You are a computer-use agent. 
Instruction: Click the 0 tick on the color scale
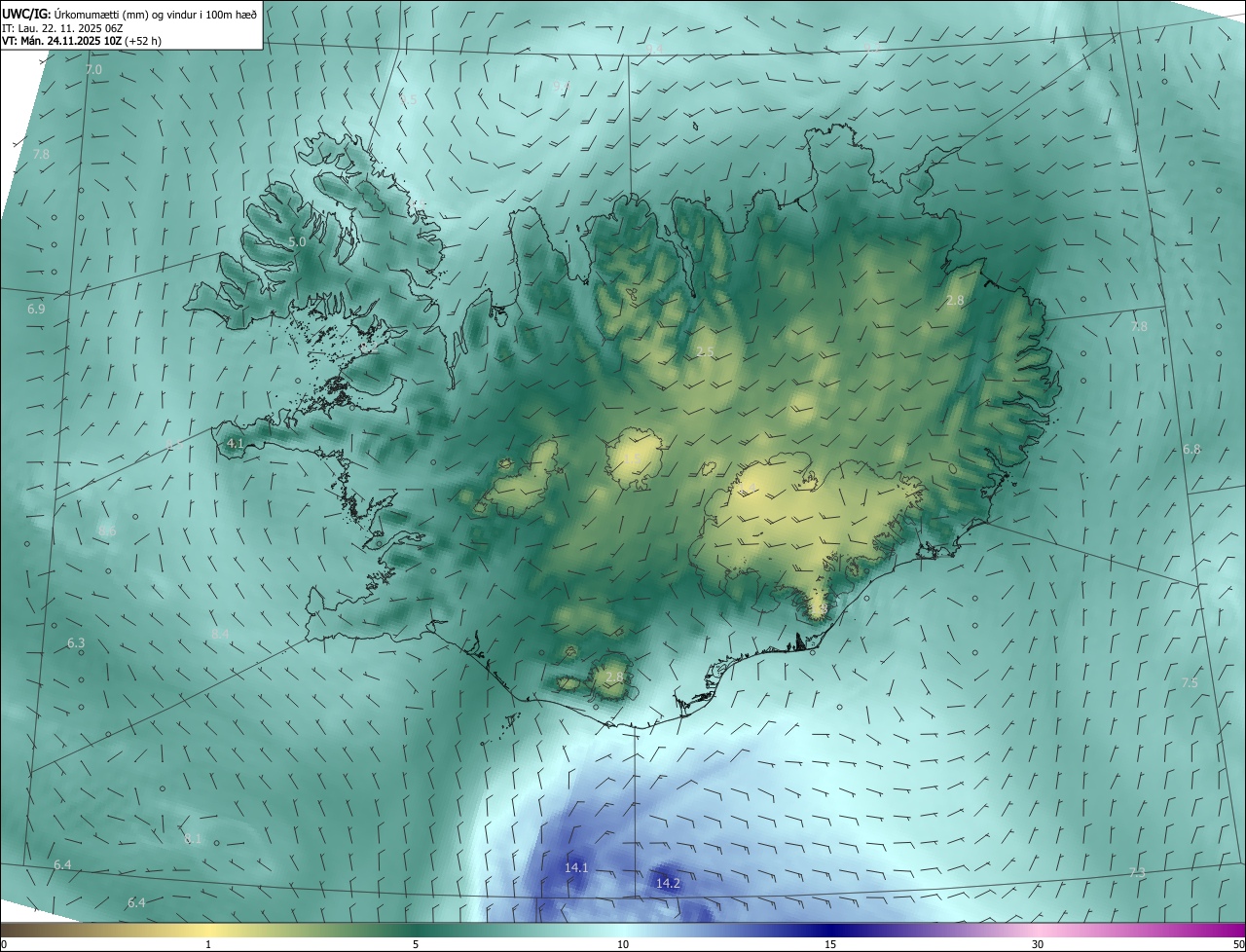point(4,944)
